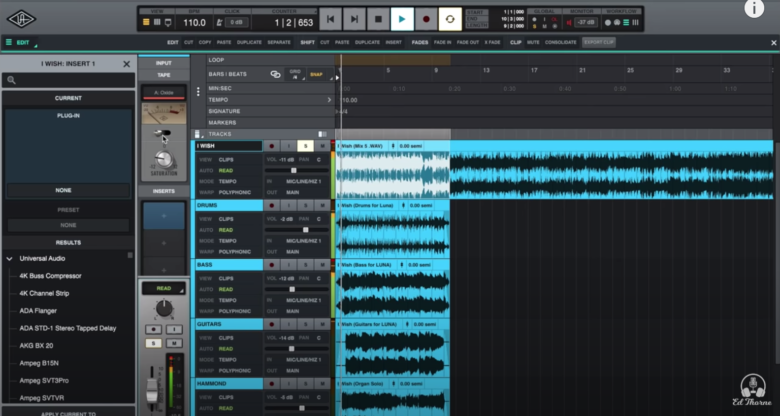The height and width of the screenshot is (416, 780).
Task: Click the Universal Audio logo
Action: click(x=21, y=19)
